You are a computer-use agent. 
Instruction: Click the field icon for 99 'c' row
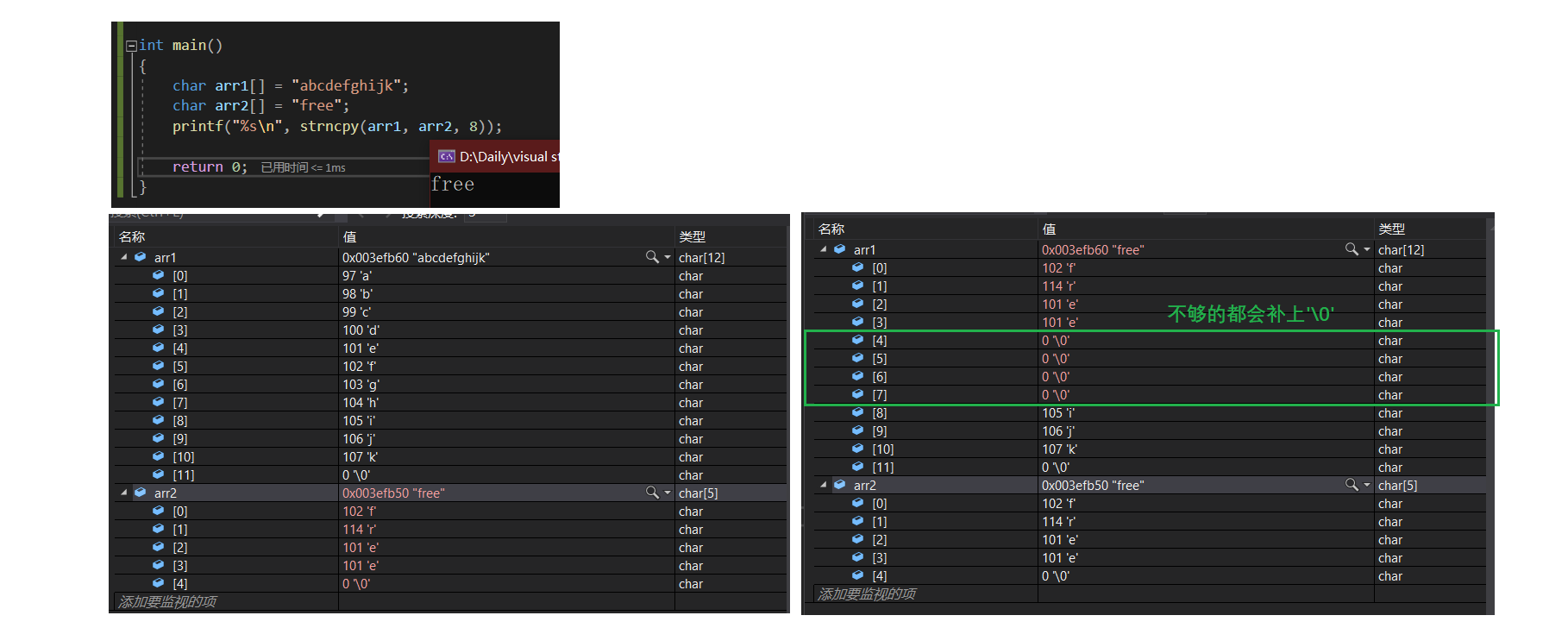tap(158, 311)
